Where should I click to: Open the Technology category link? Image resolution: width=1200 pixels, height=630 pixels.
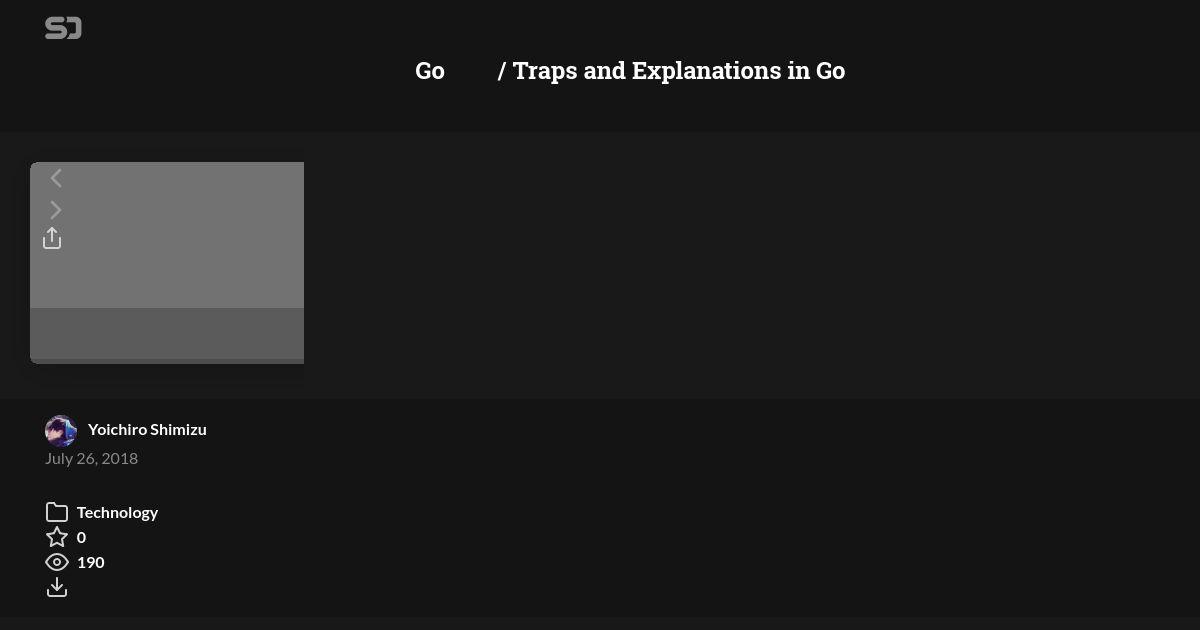coord(117,512)
